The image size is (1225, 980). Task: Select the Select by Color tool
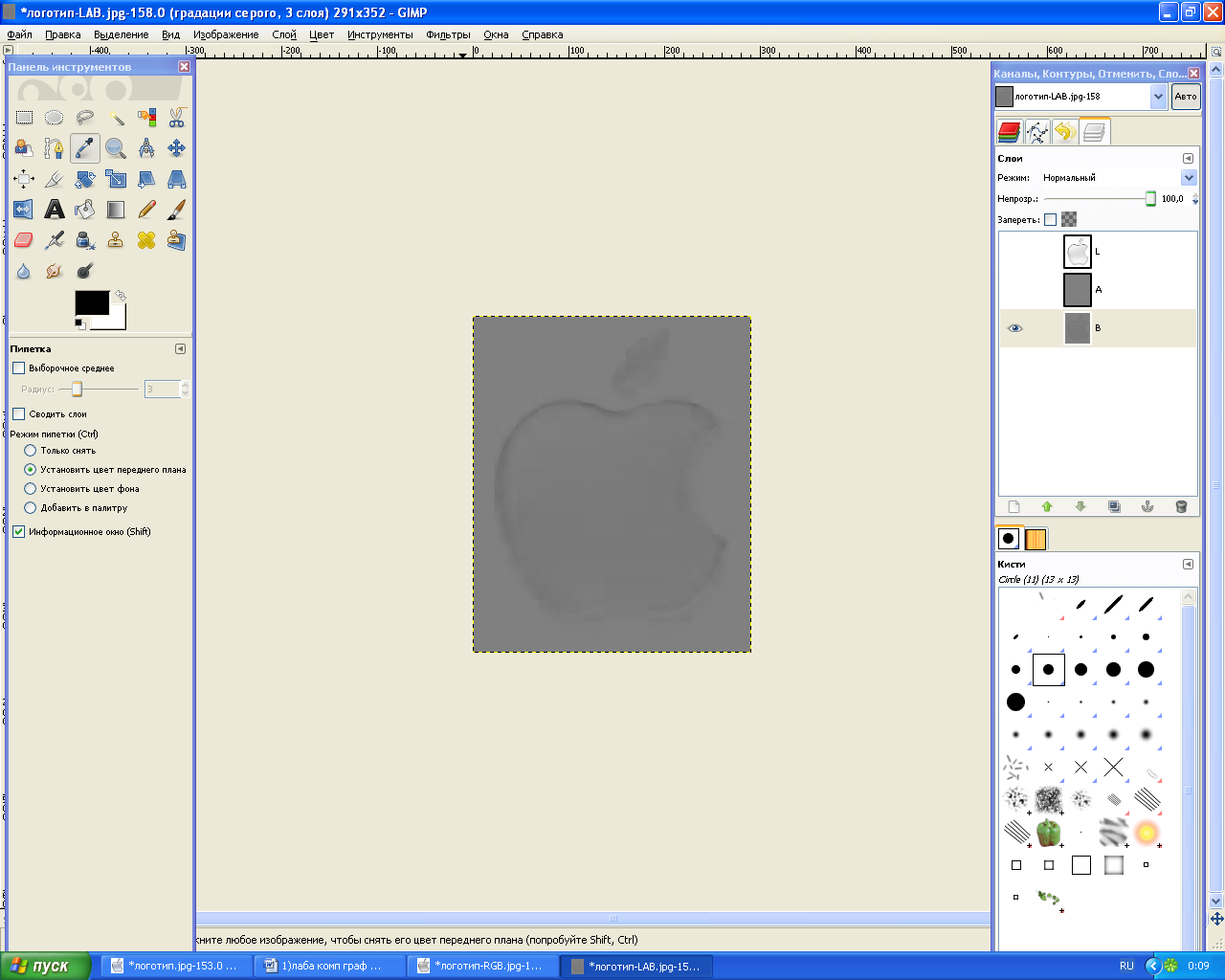pyautogui.click(x=146, y=118)
